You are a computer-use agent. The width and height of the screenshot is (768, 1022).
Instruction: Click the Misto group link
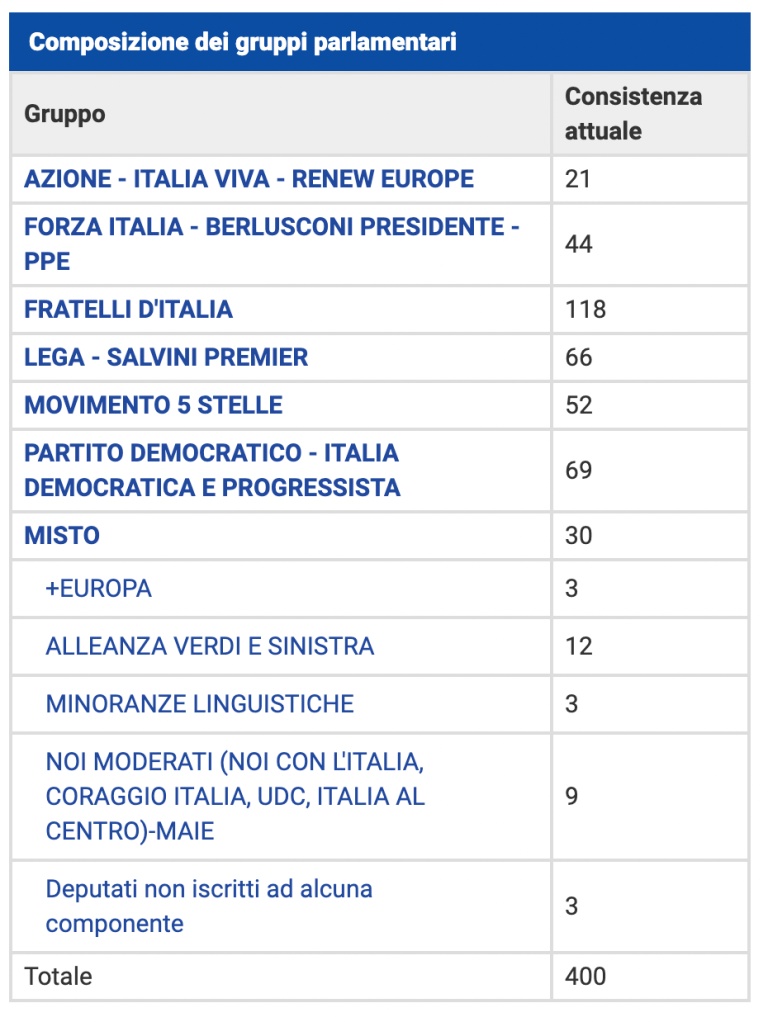[x=62, y=535]
